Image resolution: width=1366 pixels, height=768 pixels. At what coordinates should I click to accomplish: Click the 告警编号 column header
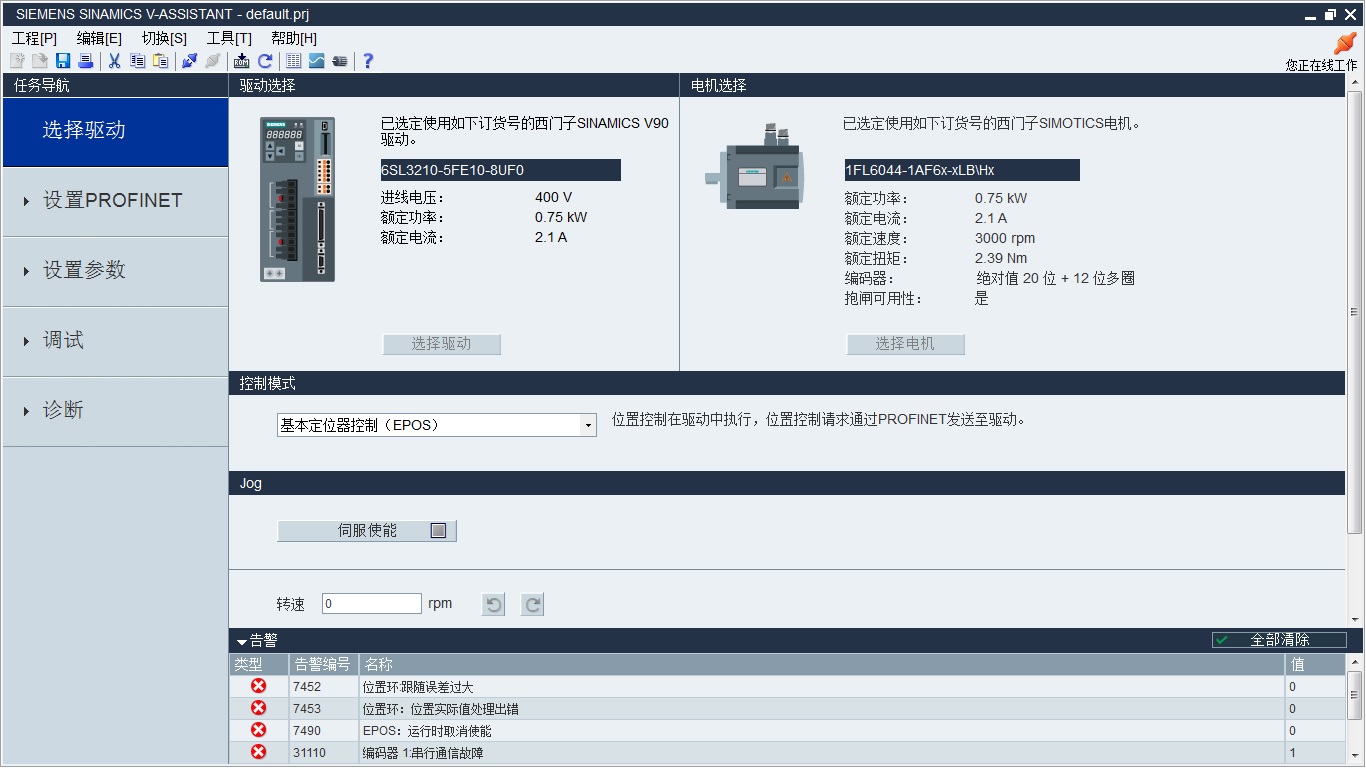pos(324,665)
